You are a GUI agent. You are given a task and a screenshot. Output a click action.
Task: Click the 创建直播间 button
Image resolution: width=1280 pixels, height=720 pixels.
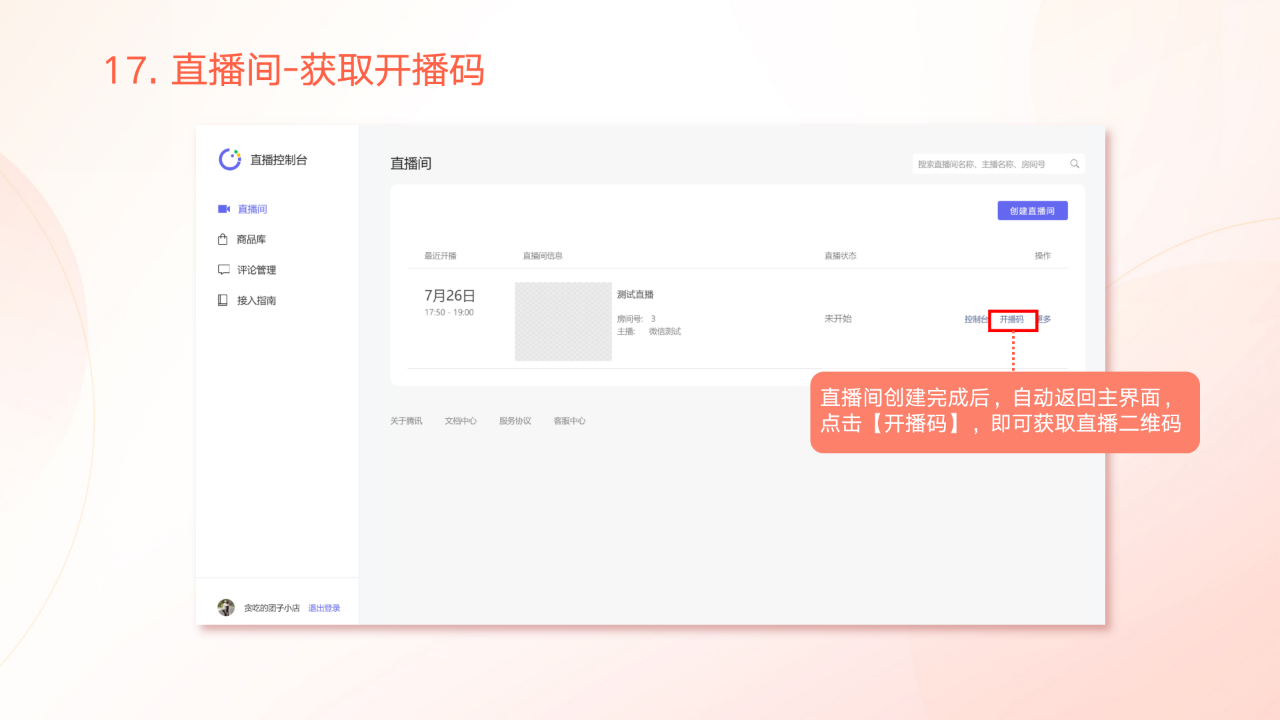(1032, 211)
